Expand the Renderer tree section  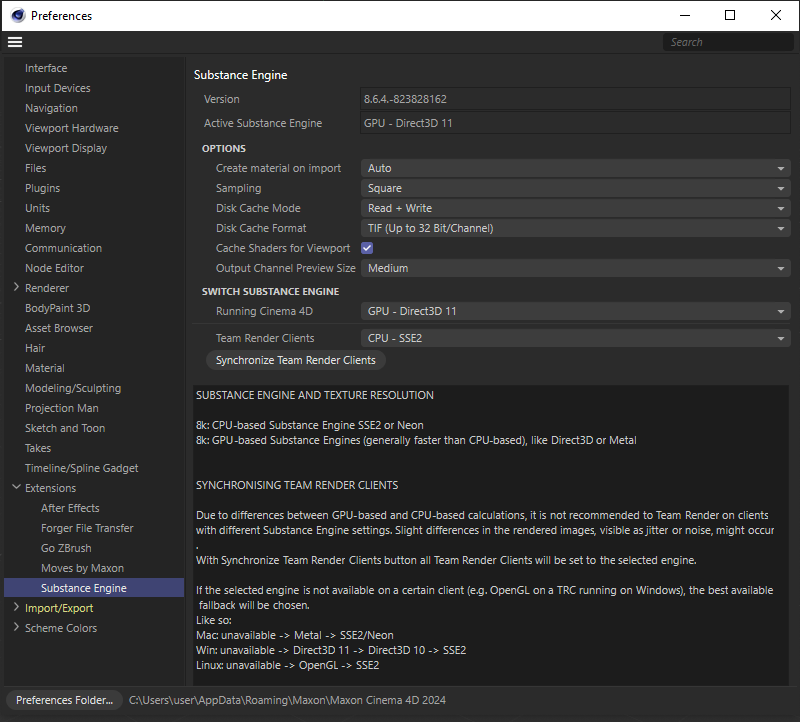point(16,288)
